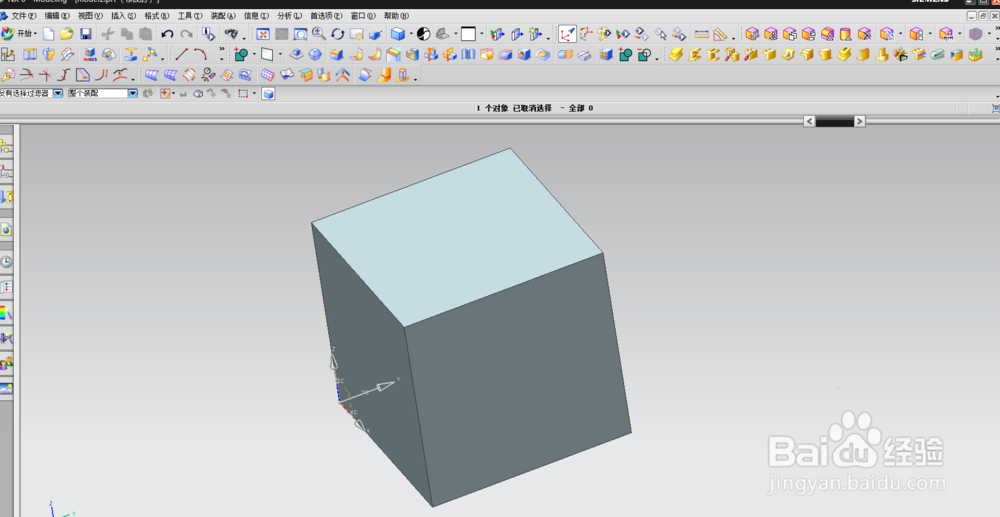The height and width of the screenshot is (517, 1000).
Task: Expand the dropdown arrow next to datum plane icon
Action: point(280,55)
